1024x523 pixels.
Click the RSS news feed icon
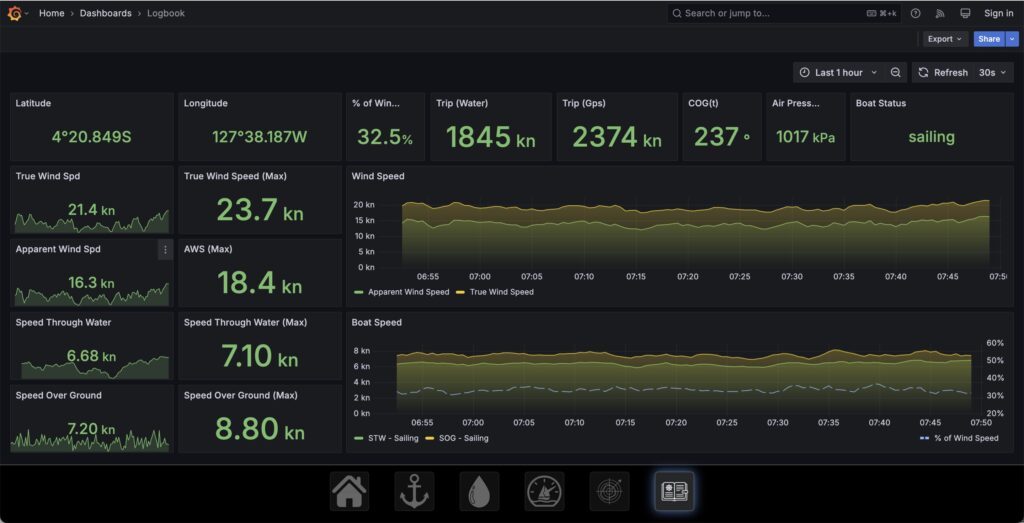pos(940,13)
